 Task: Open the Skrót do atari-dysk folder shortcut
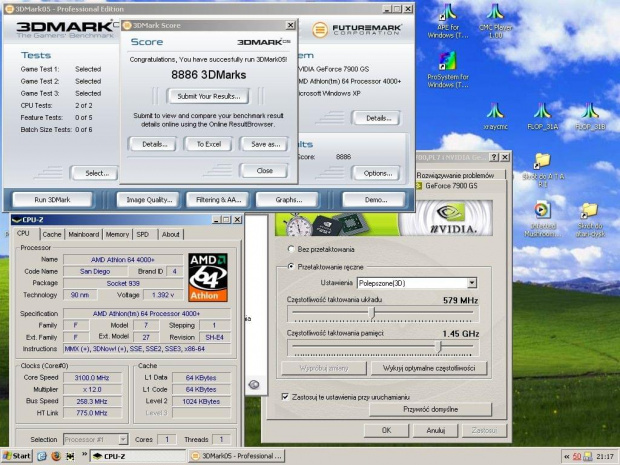(590, 219)
